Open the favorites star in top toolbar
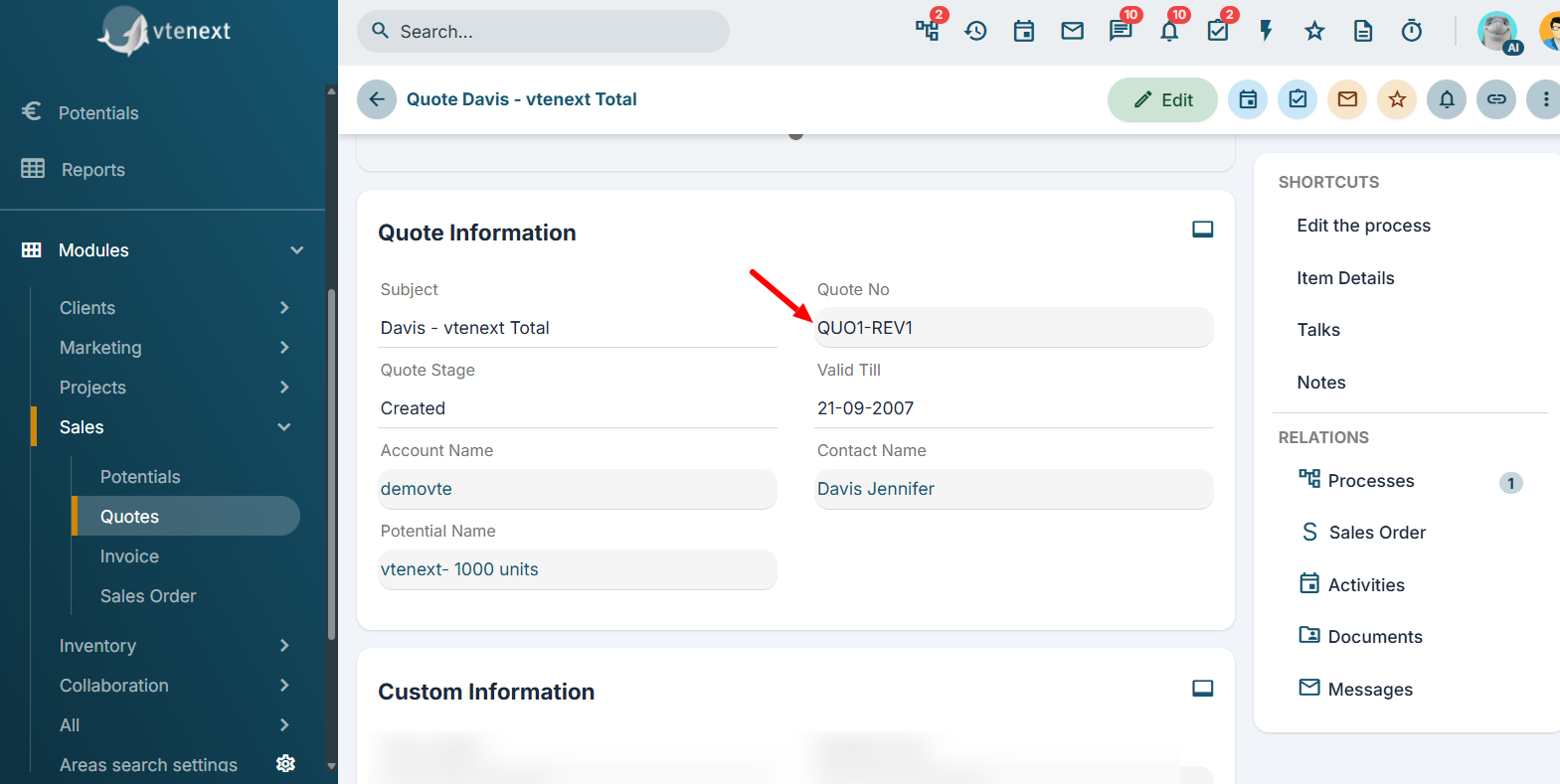The image size is (1560, 784). (x=1314, y=31)
